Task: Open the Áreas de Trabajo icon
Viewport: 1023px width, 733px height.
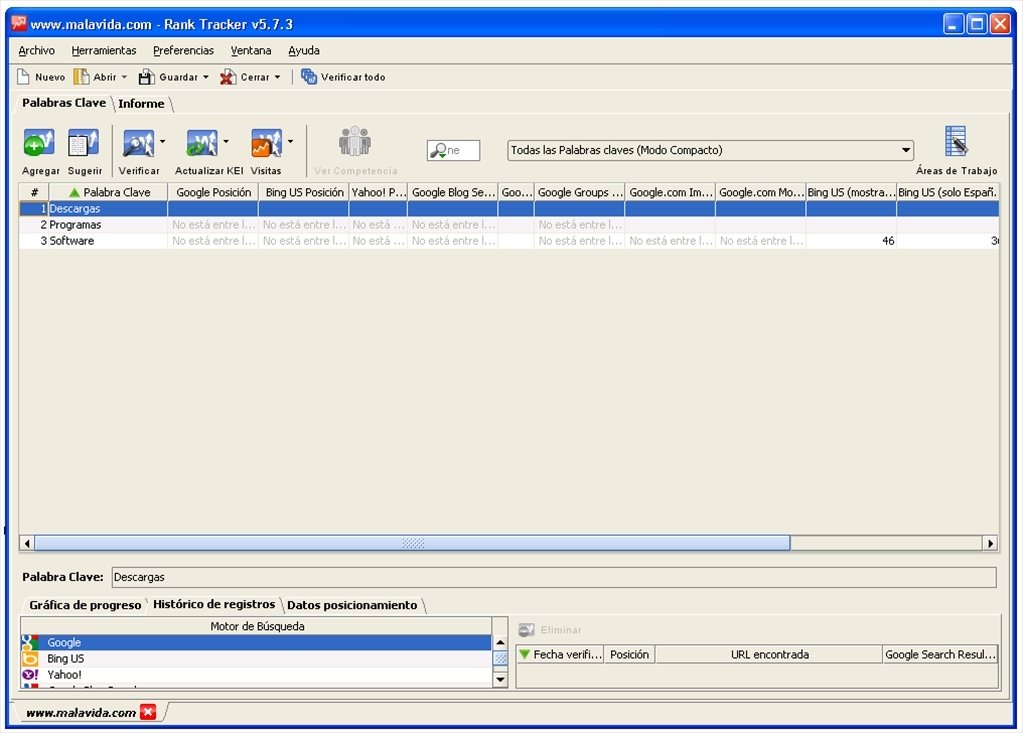Action: click(x=956, y=141)
